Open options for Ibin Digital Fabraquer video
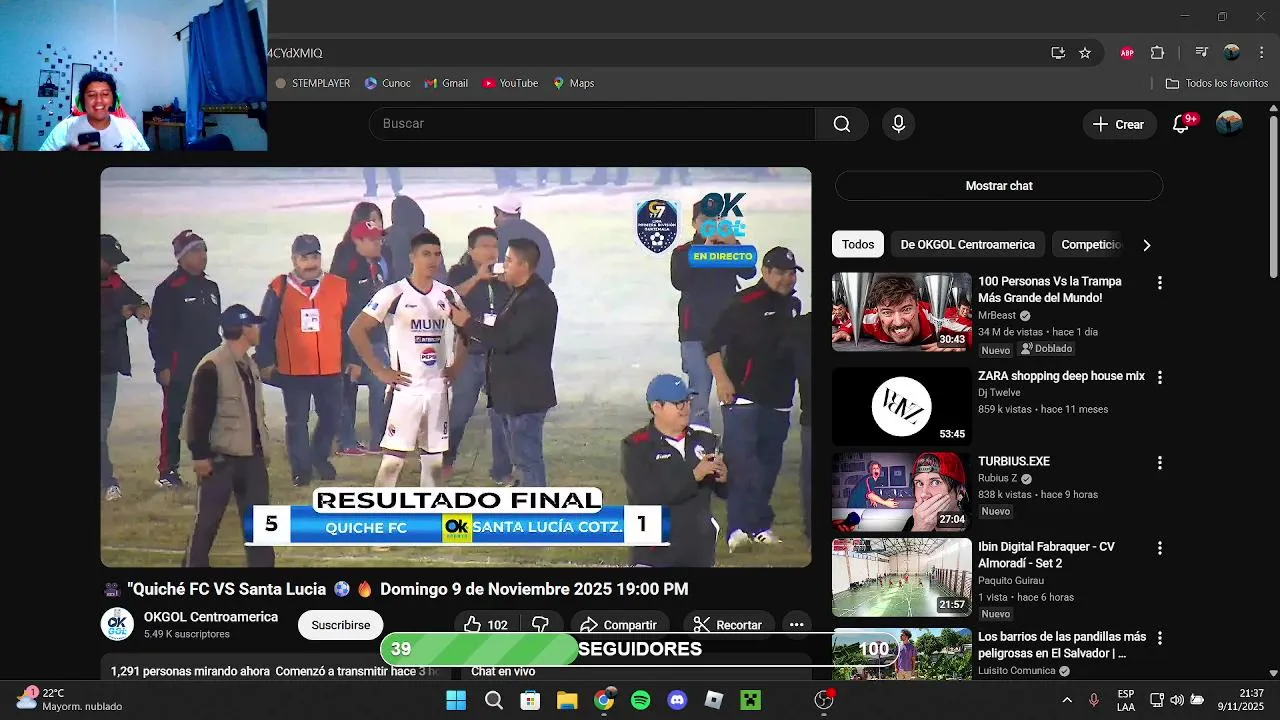1280x720 pixels. point(1160,548)
